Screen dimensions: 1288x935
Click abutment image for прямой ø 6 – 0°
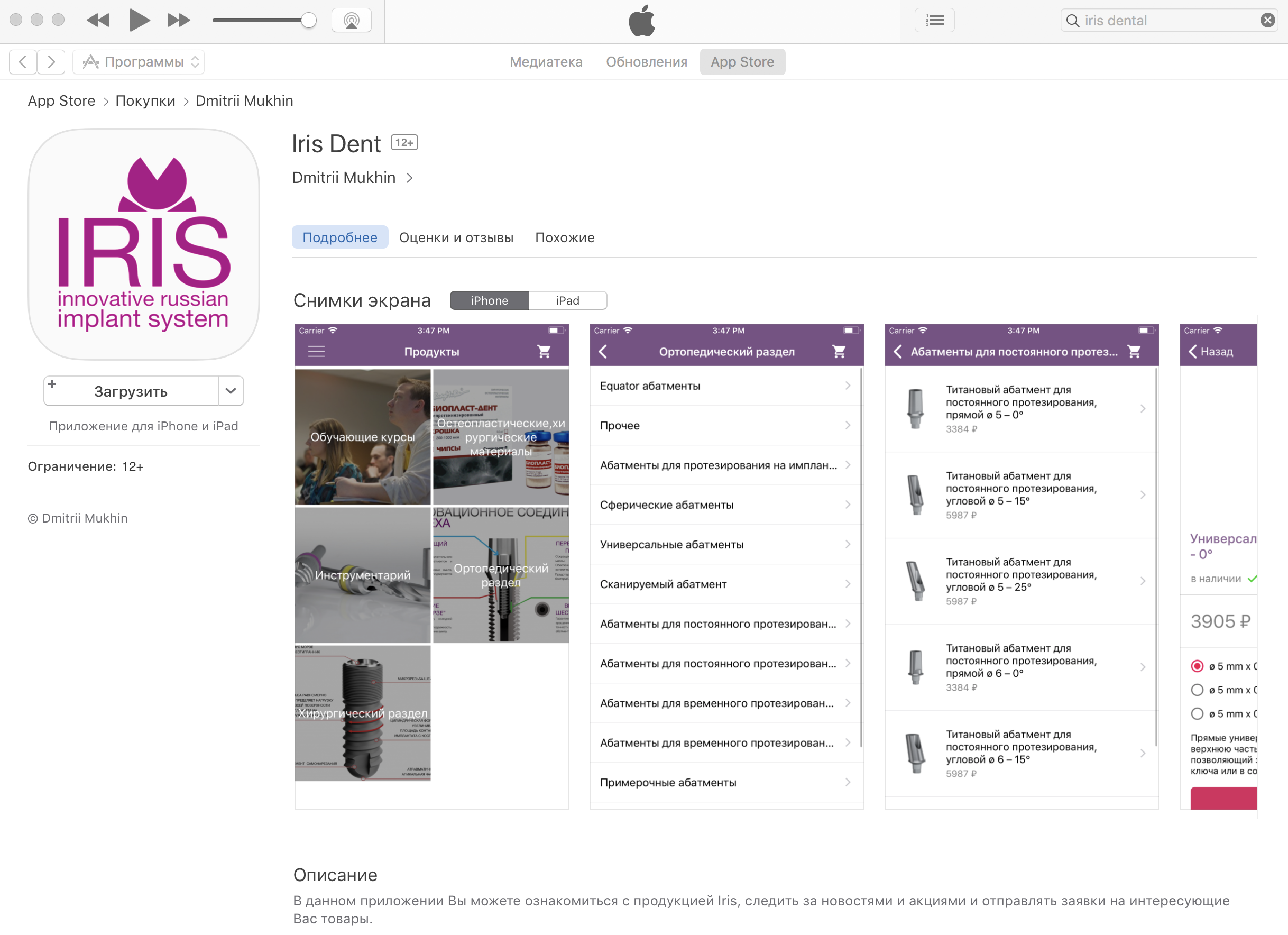[x=915, y=667]
